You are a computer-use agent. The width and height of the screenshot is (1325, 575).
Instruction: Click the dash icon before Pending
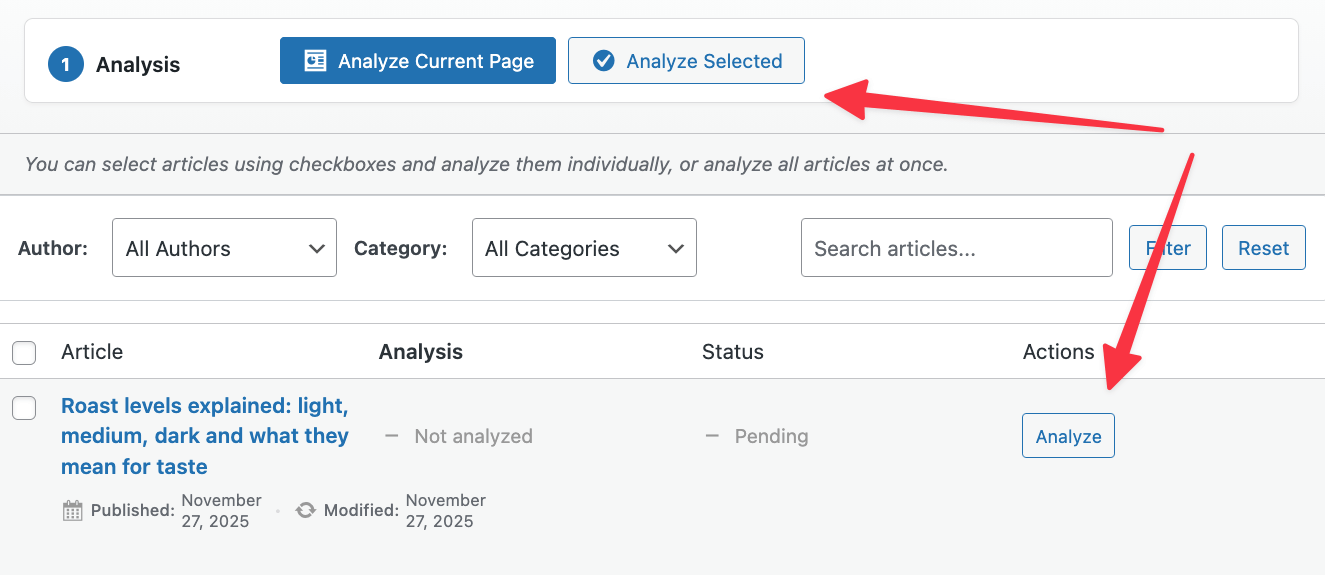(x=712, y=436)
